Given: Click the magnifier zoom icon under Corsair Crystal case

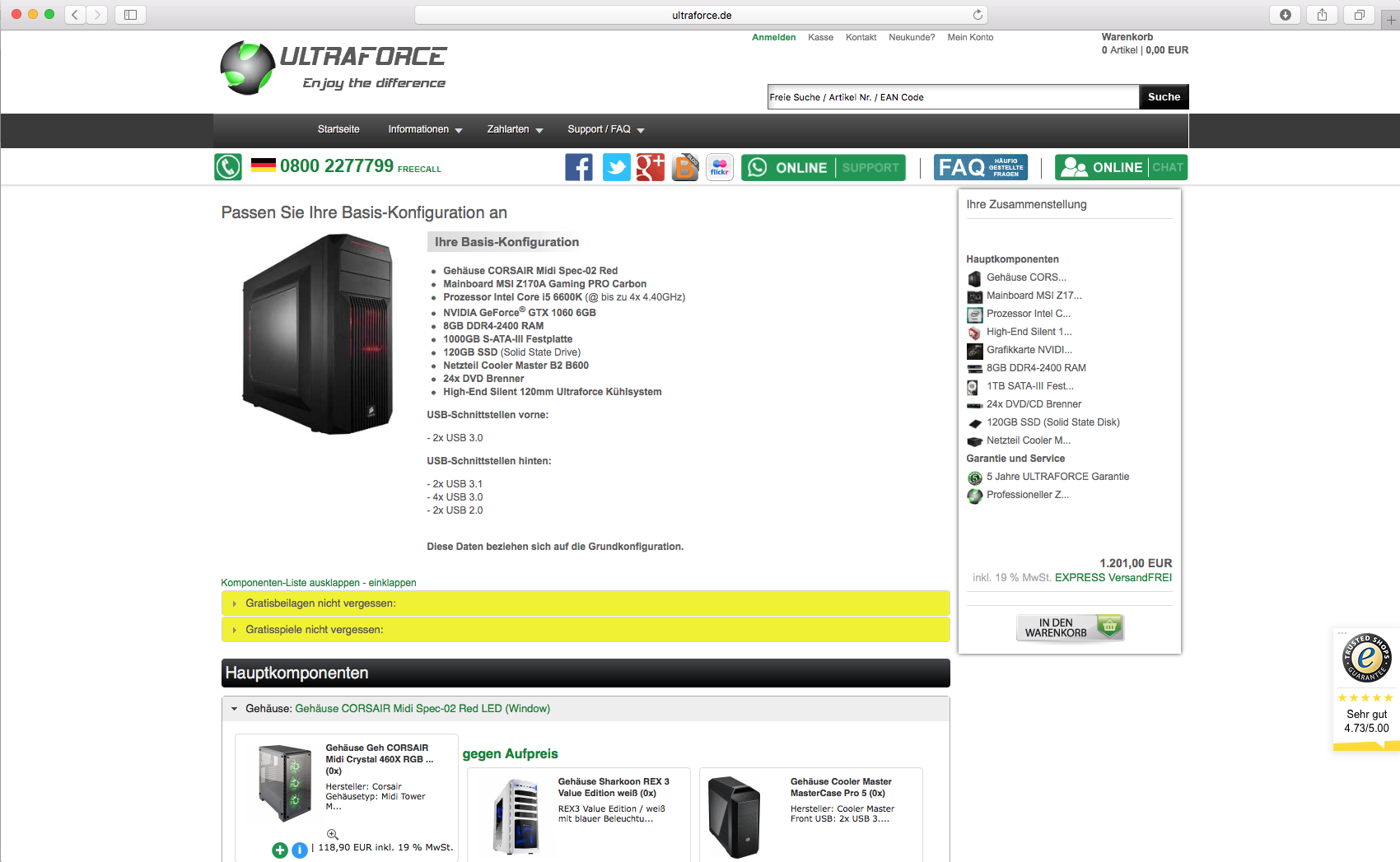Looking at the screenshot, I should [333, 834].
